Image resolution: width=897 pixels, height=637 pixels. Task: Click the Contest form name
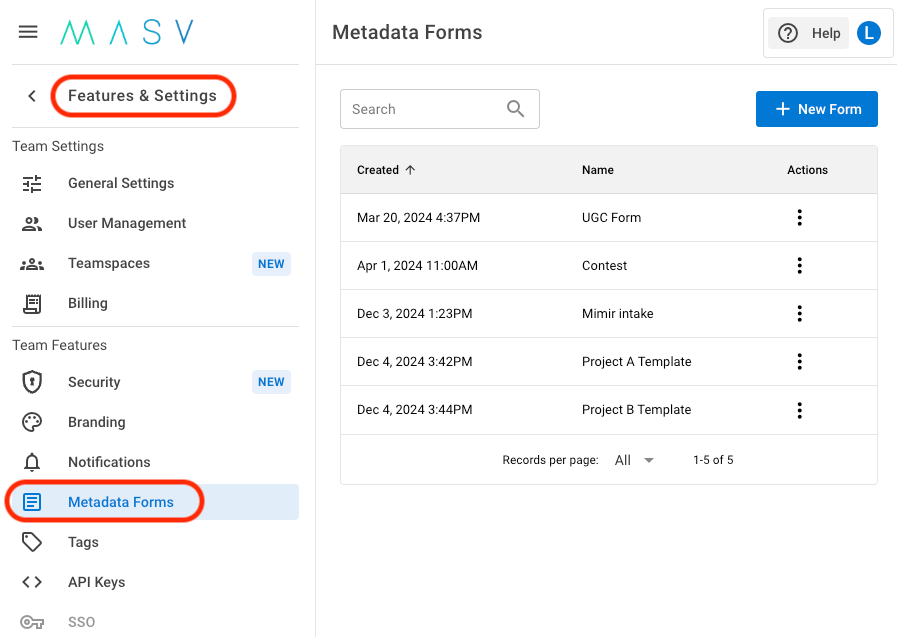604,266
